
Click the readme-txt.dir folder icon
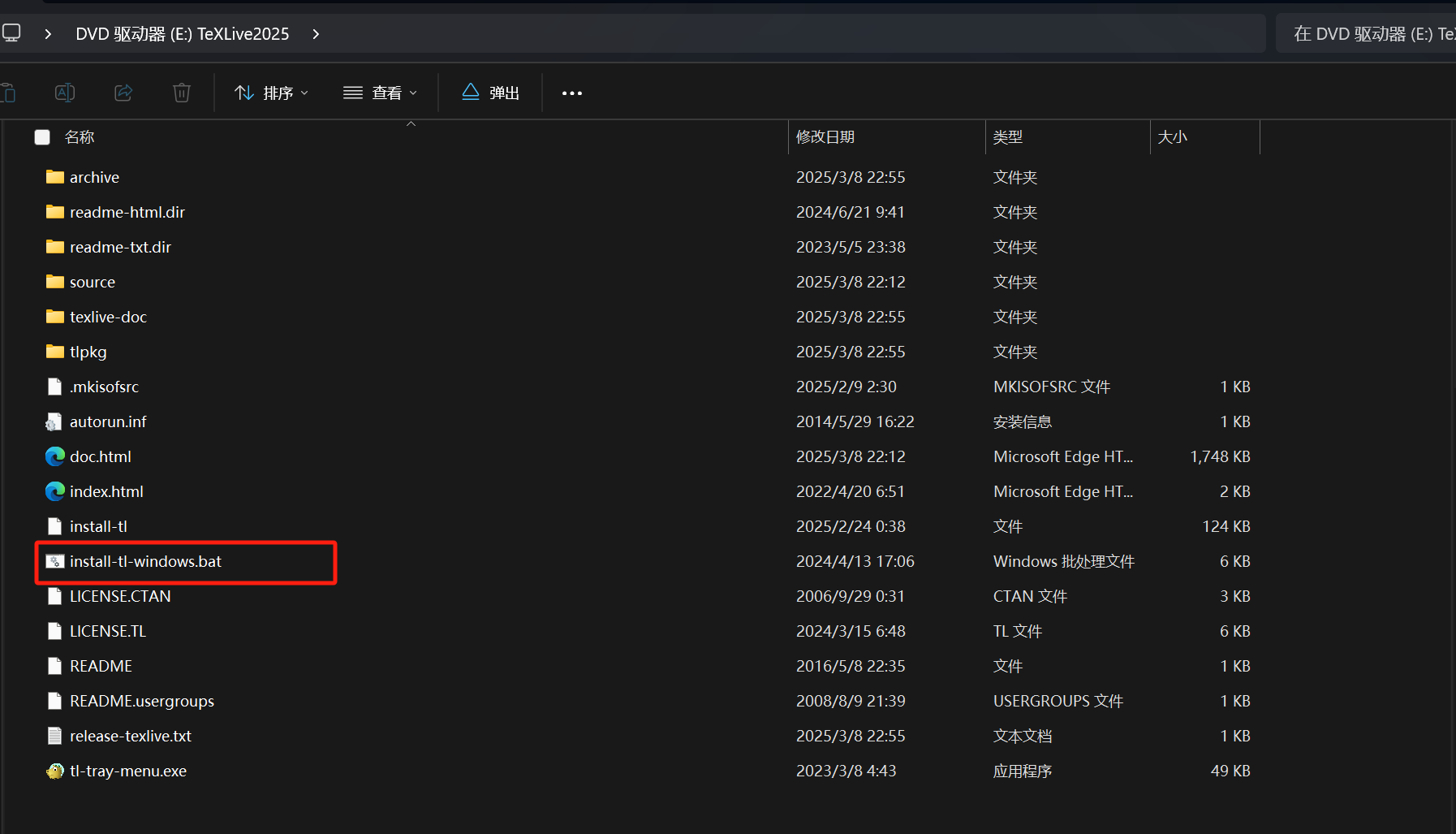[x=55, y=247]
